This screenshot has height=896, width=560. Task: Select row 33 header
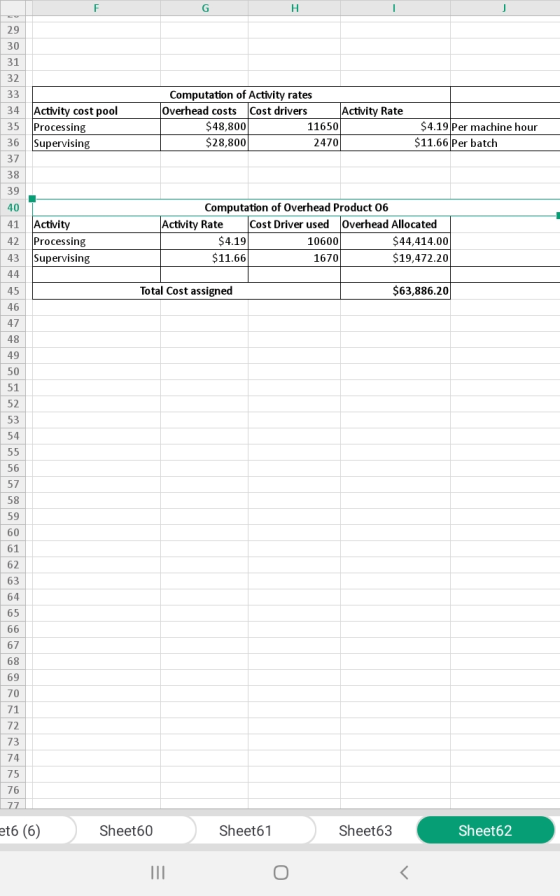tap(13, 94)
